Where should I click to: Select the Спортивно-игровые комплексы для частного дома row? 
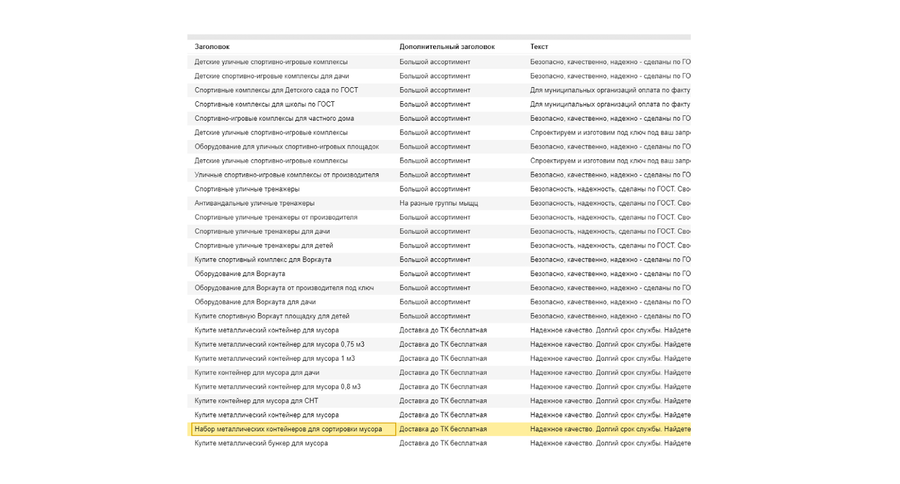439,118
